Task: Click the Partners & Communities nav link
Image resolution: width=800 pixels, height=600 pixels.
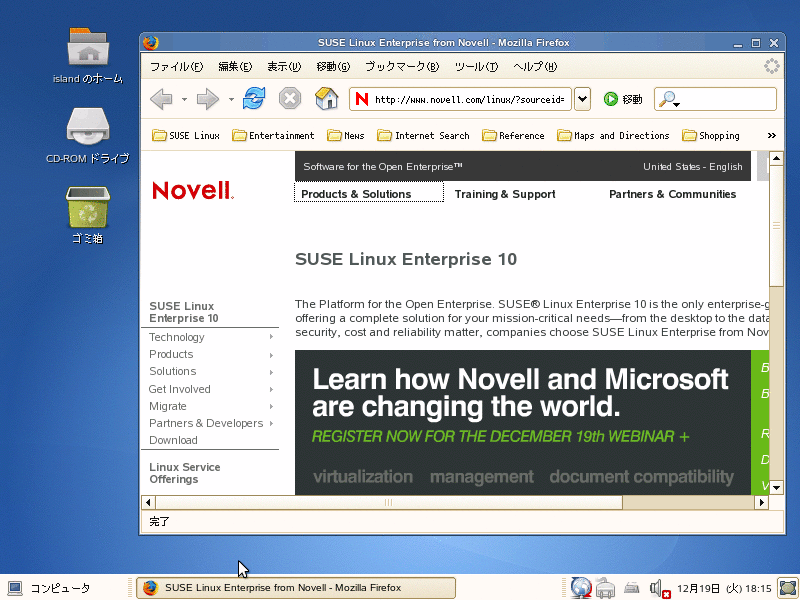Action: tap(672, 194)
